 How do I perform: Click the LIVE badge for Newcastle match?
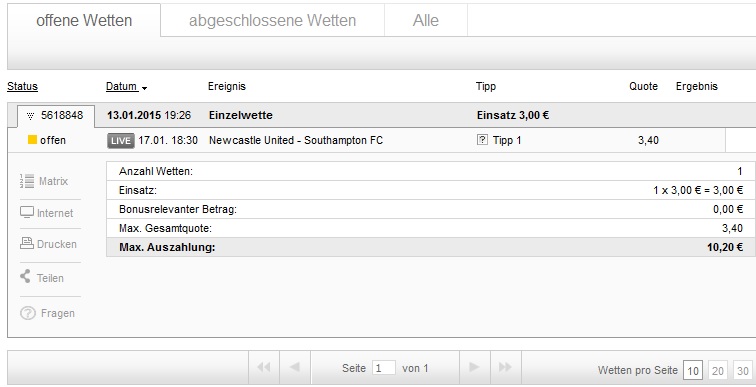coord(121,141)
